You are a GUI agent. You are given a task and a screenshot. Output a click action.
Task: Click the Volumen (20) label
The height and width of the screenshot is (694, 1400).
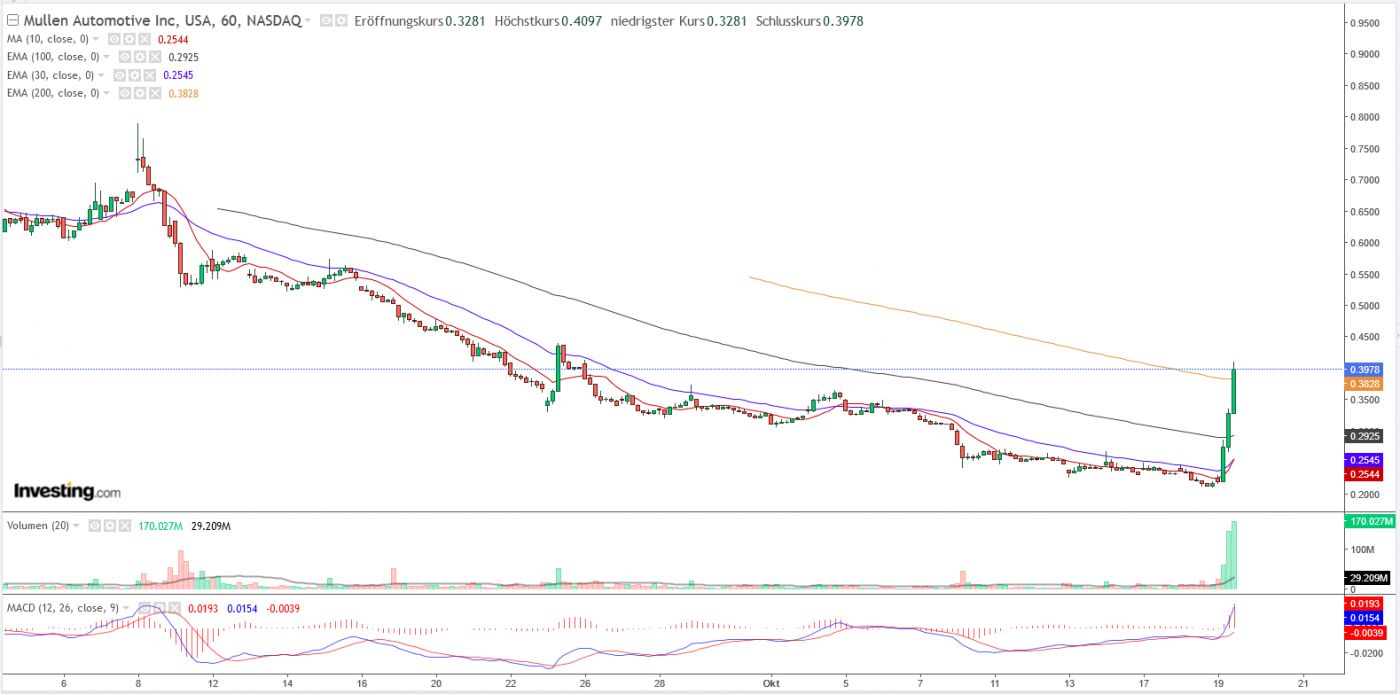click(38, 526)
